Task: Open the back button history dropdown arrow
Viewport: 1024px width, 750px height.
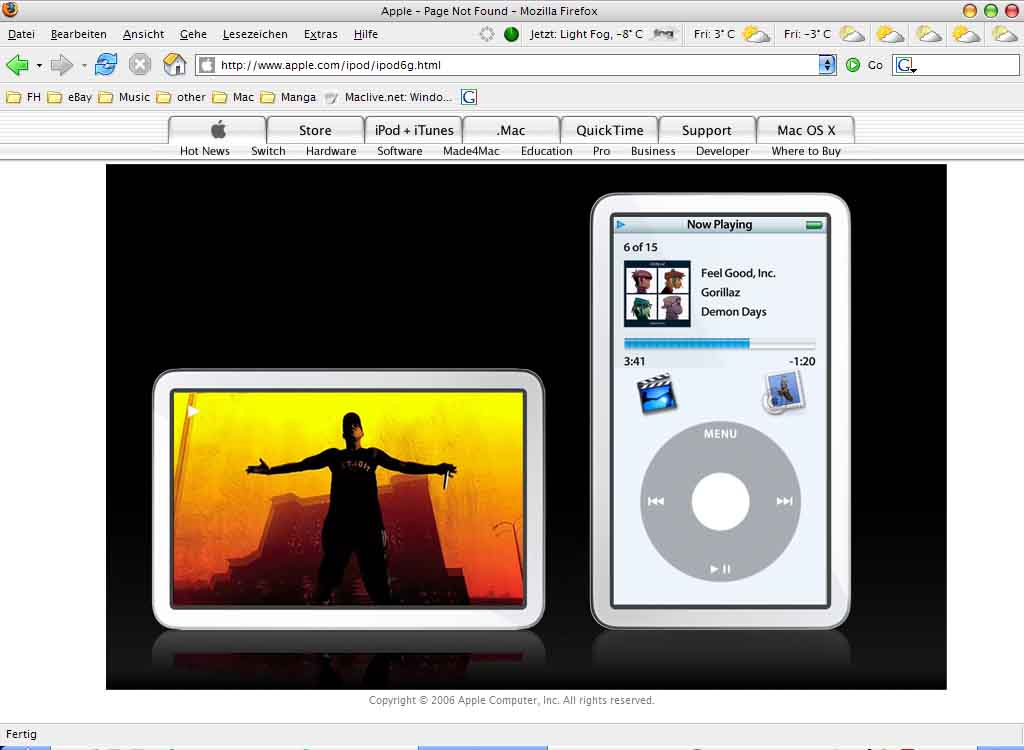Action: click(x=39, y=65)
